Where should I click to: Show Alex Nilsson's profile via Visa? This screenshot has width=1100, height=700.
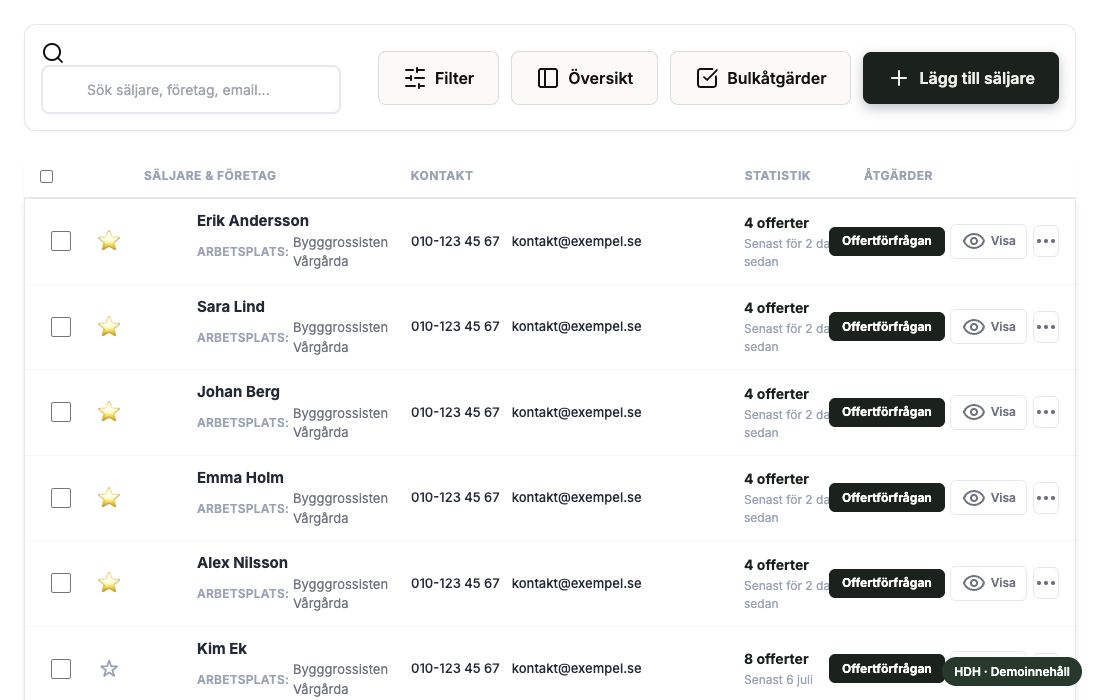click(x=988, y=583)
